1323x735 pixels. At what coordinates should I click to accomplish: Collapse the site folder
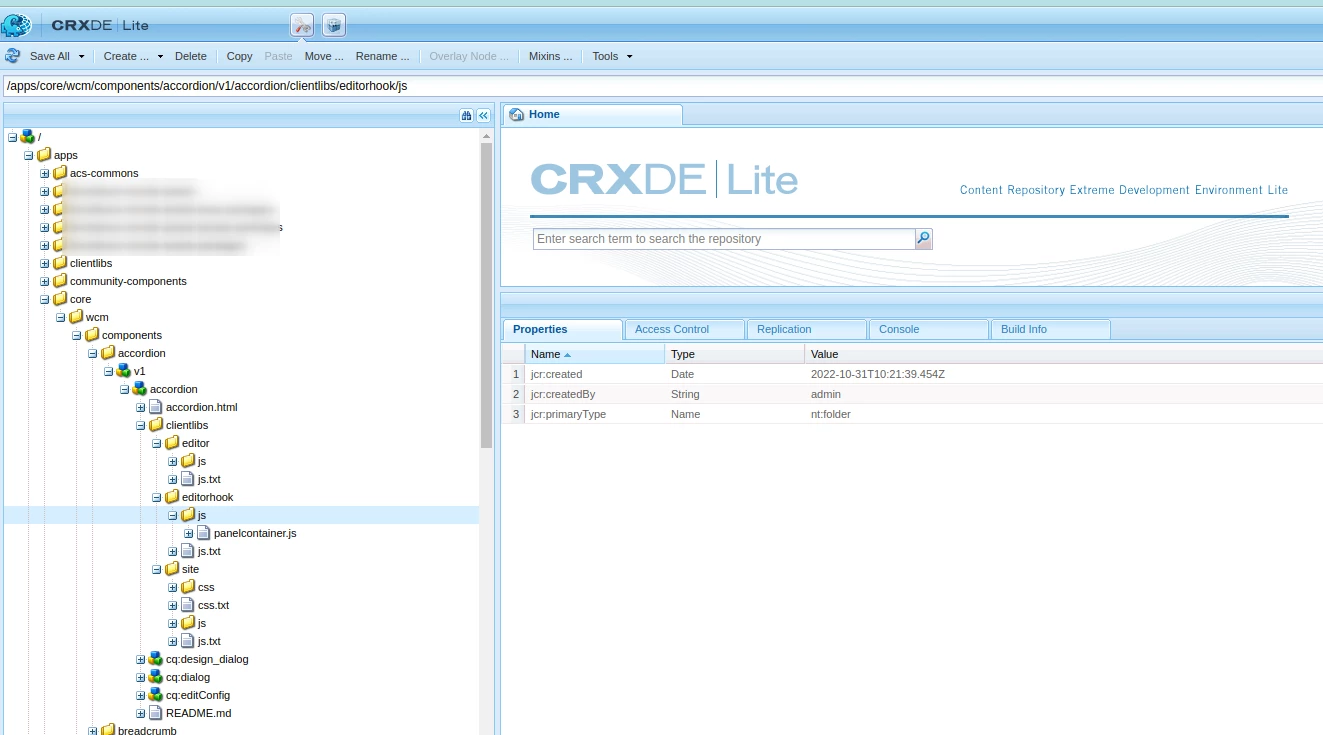(x=157, y=569)
